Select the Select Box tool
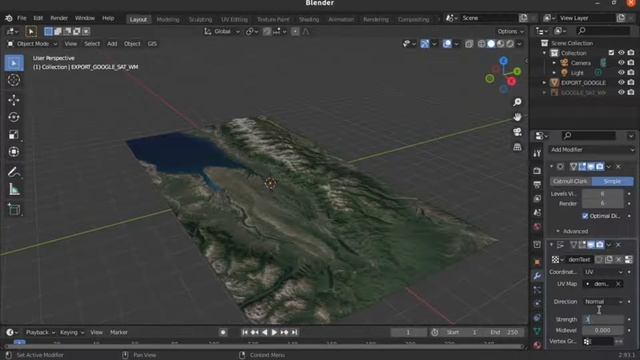The image size is (640, 360). [14, 63]
